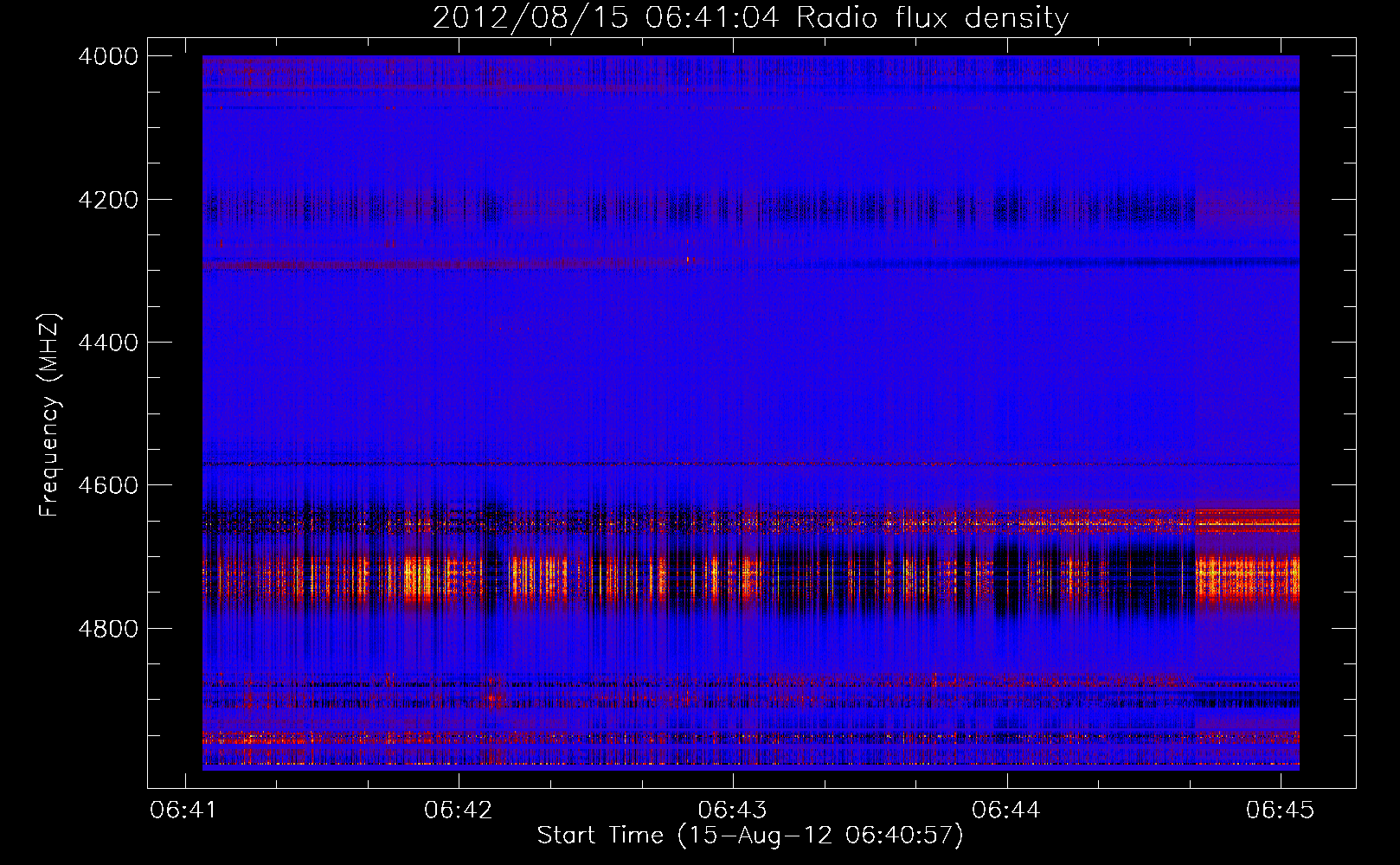Screen dimensions: 1400x865
Task: Click the 'Frequency (MHZ)' y-axis label
Action: tap(49, 415)
